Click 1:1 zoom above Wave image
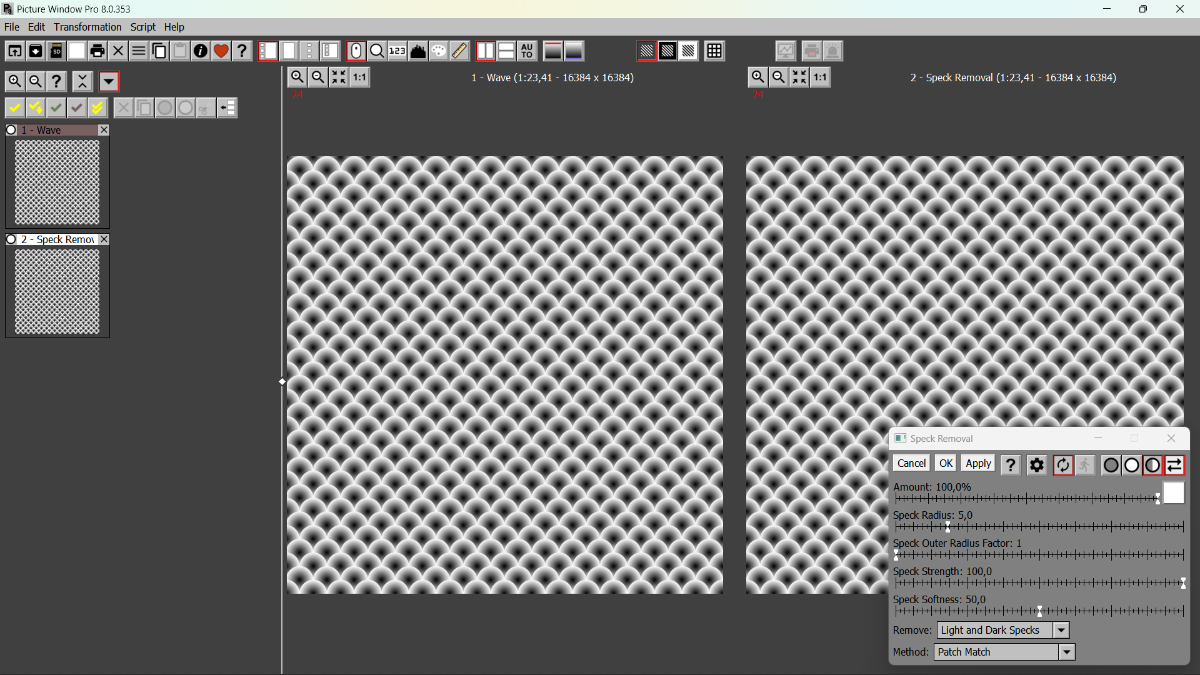Viewport: 1200px width, 675px height. coord(359,77)
